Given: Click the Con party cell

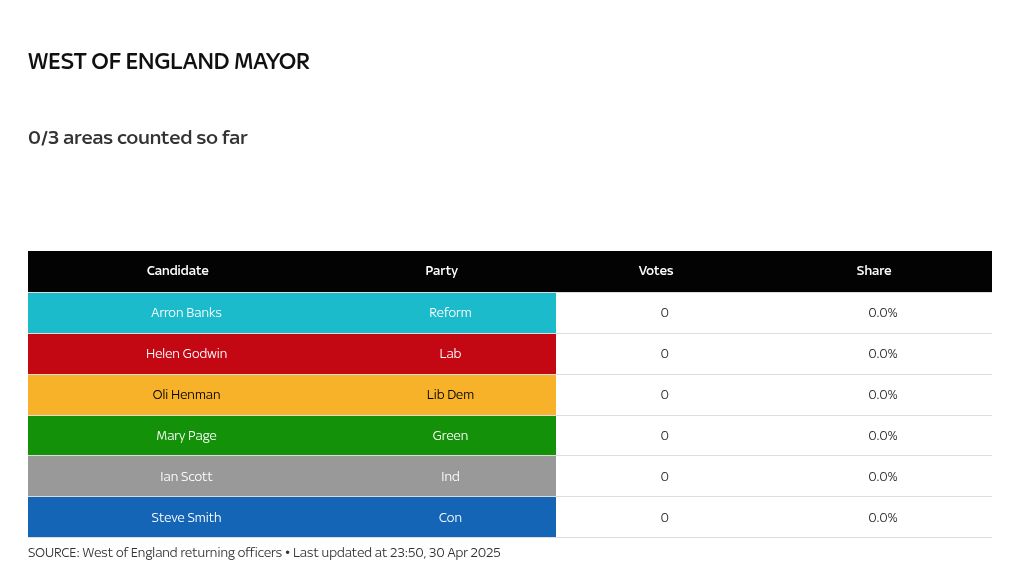Looking at the screenshot, I should 450,518.
